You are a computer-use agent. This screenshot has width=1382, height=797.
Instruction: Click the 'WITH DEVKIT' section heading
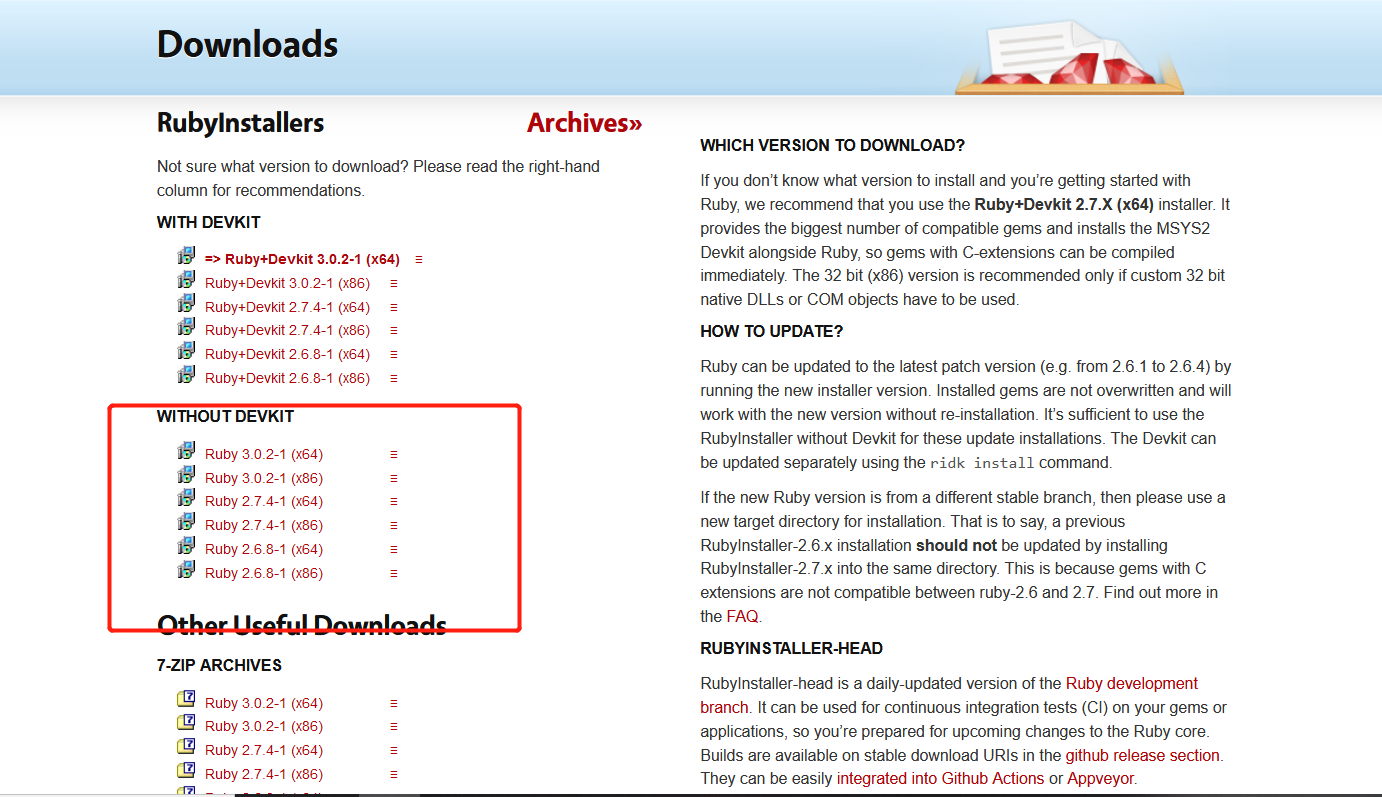208,222
